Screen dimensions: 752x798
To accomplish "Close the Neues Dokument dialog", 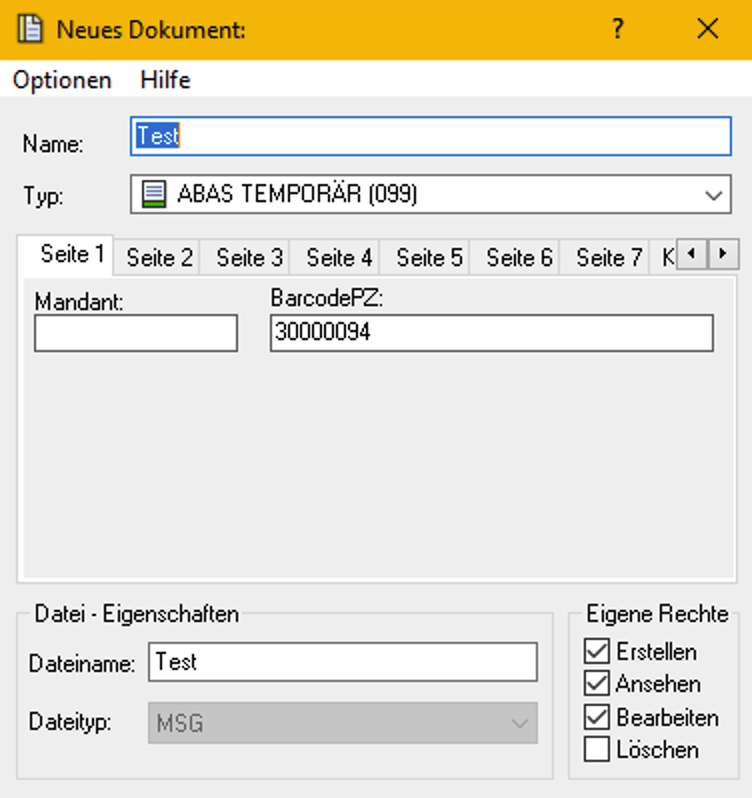I will tap(708, 29).
